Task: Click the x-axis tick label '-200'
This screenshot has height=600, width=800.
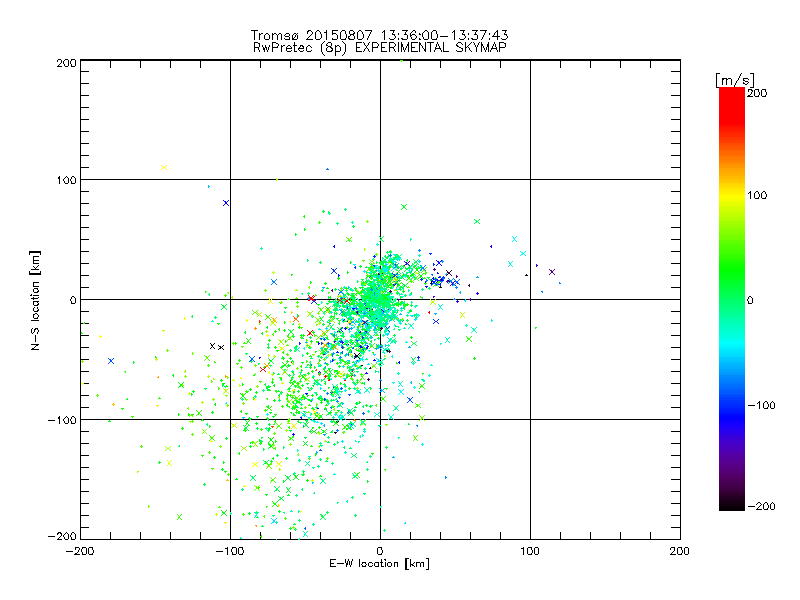Action: point(80,552)
